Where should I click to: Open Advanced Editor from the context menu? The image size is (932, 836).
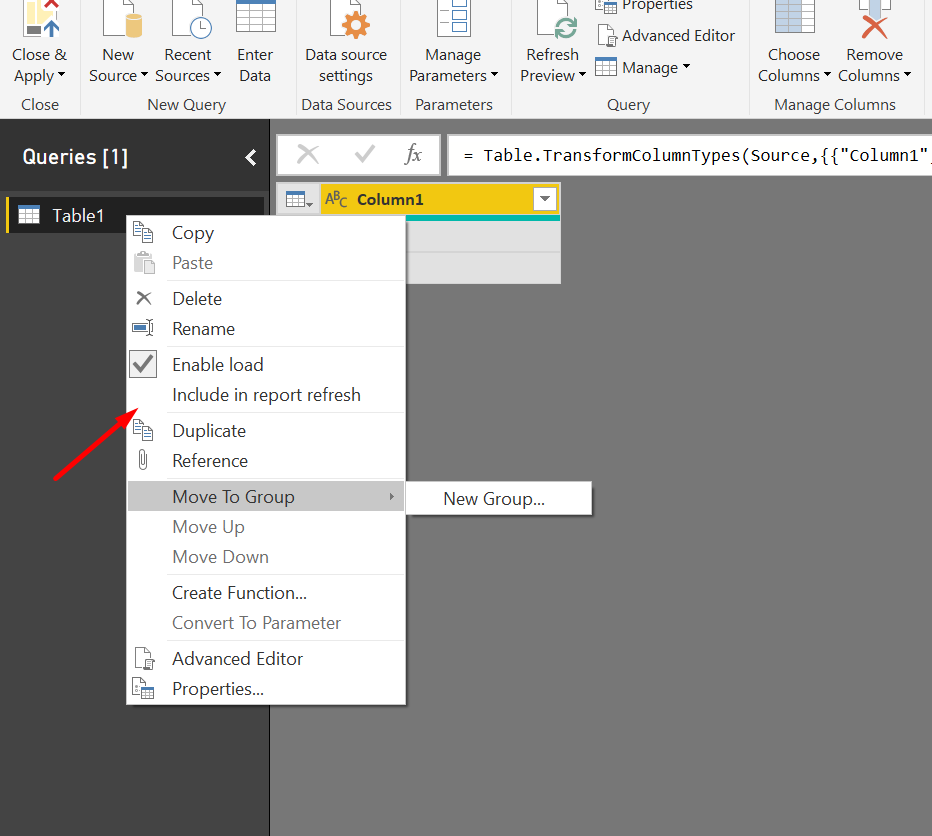[x=266, y=659]
